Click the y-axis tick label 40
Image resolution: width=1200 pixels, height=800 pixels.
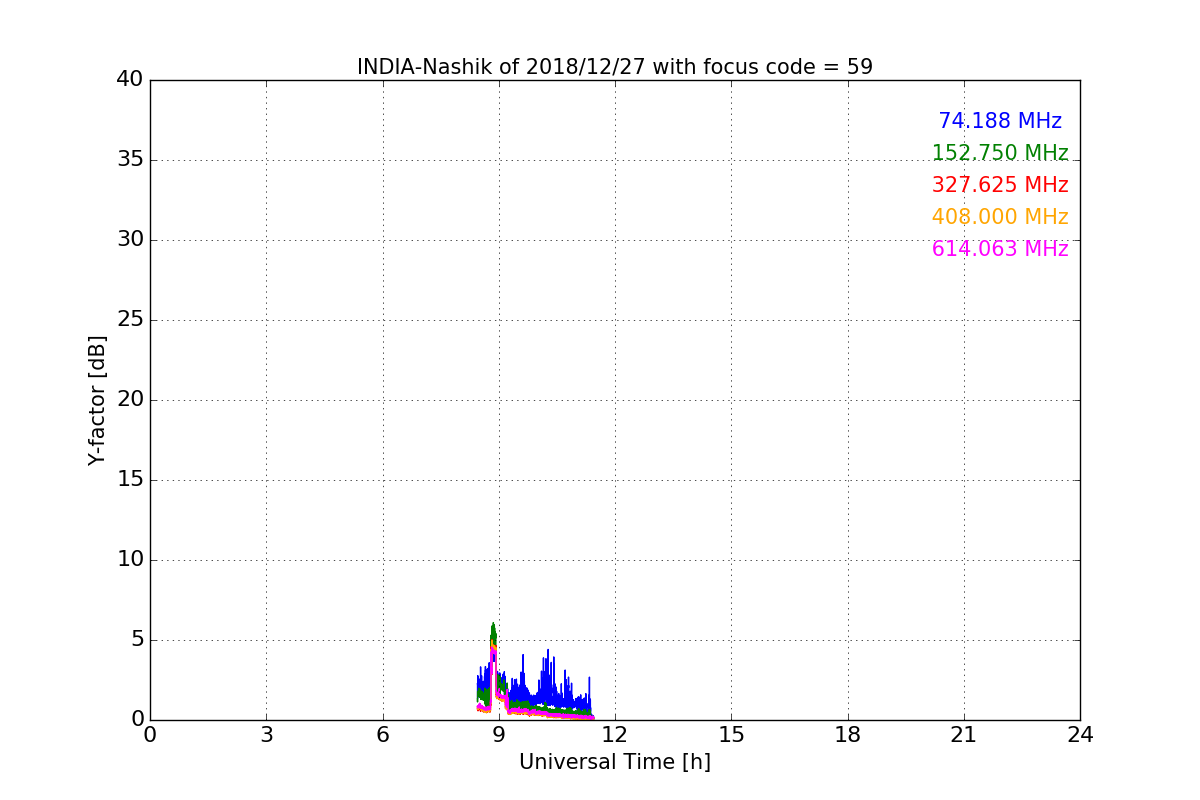click(130, 80)
